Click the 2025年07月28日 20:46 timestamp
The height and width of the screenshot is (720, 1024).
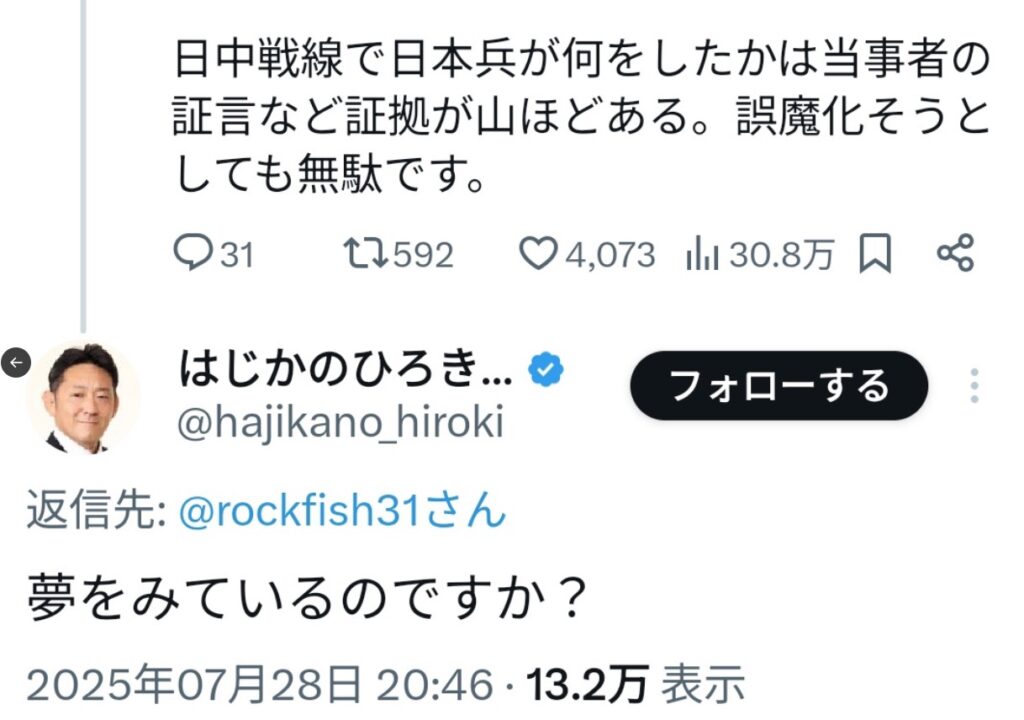point(260,685)
